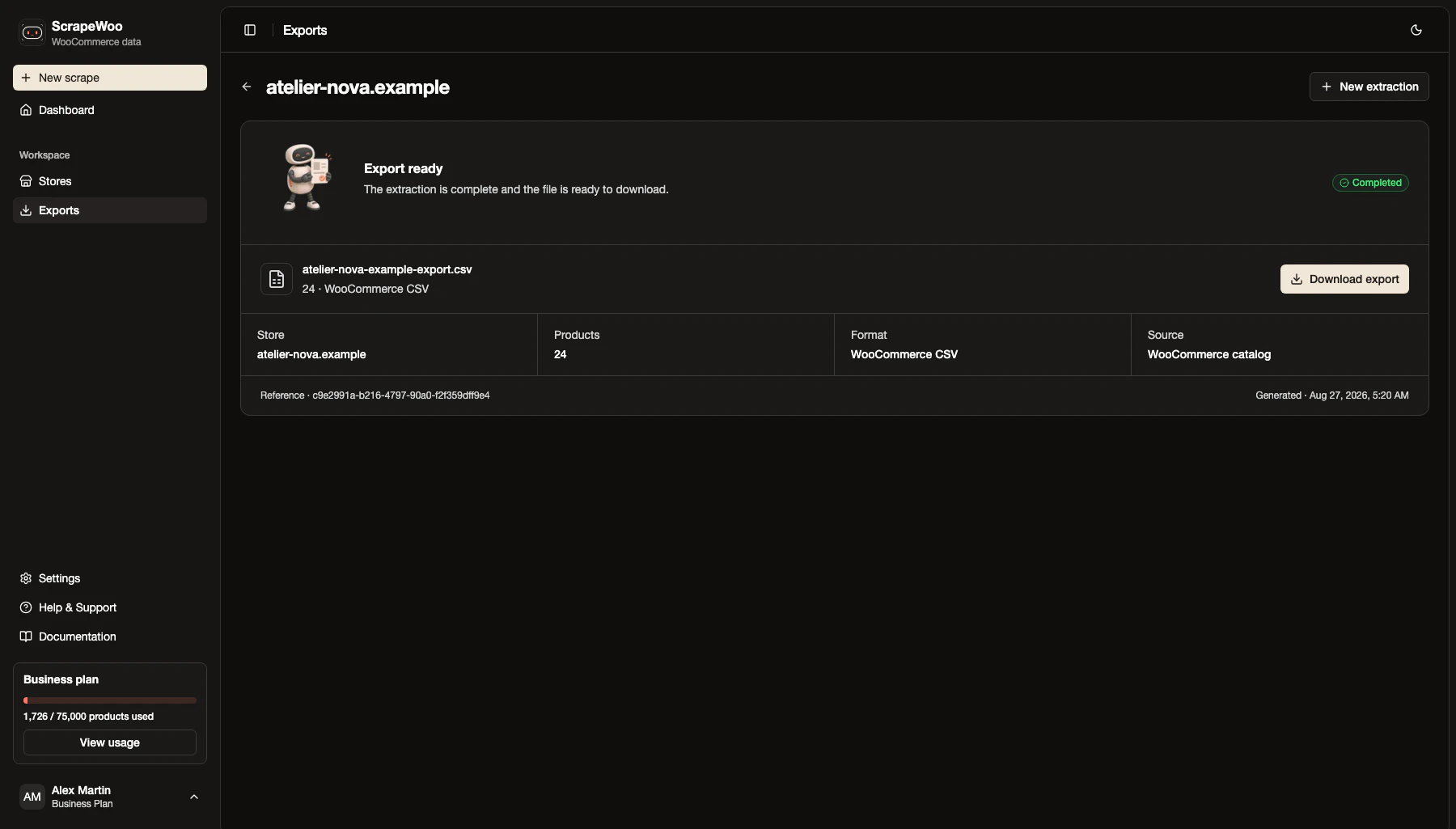This screenshot has width=1456, height=829.
Task: Click the atelier-nova.example page heading
Action: (358, 87)
